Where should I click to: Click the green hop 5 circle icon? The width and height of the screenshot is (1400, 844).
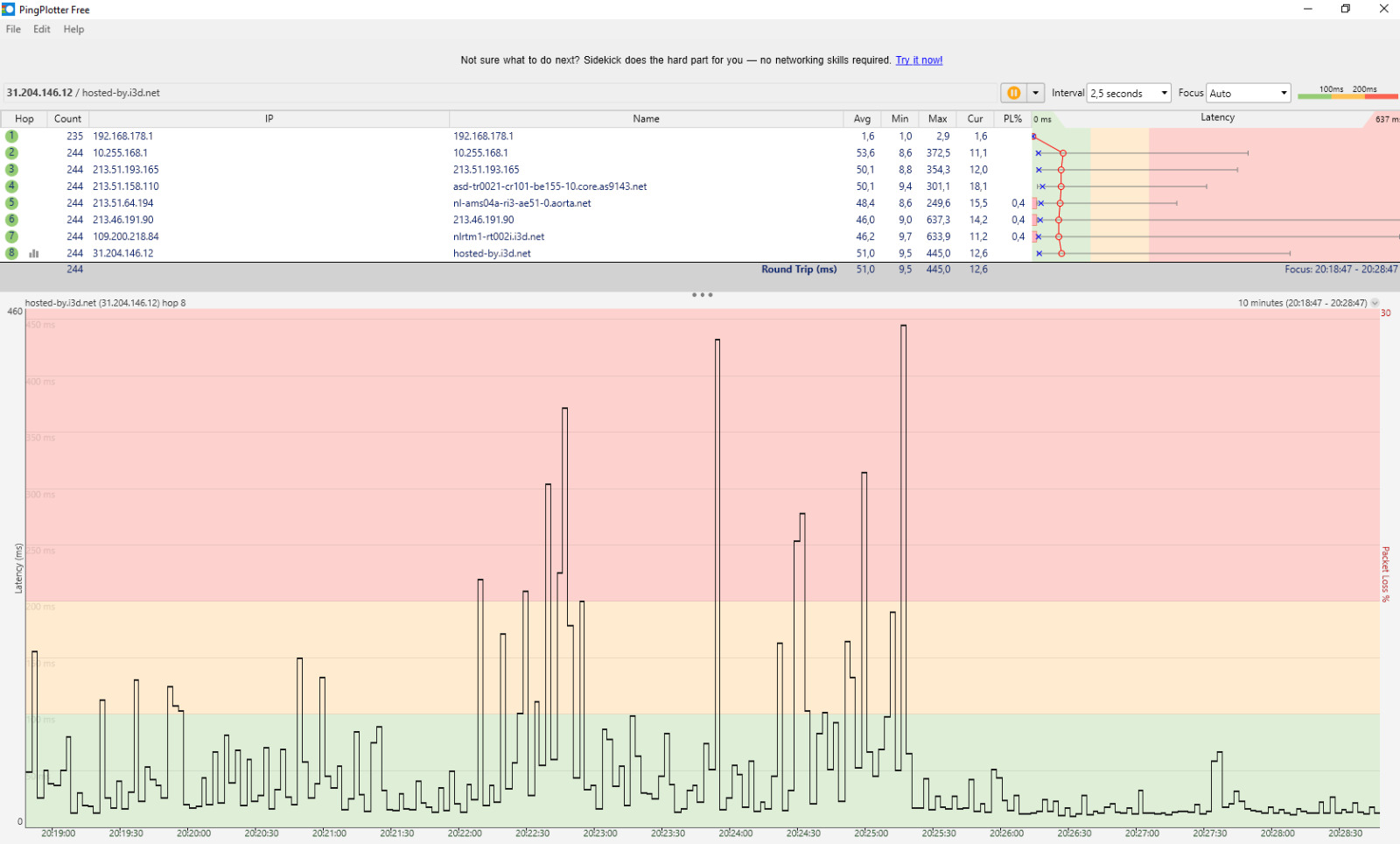tap(11, 203)
